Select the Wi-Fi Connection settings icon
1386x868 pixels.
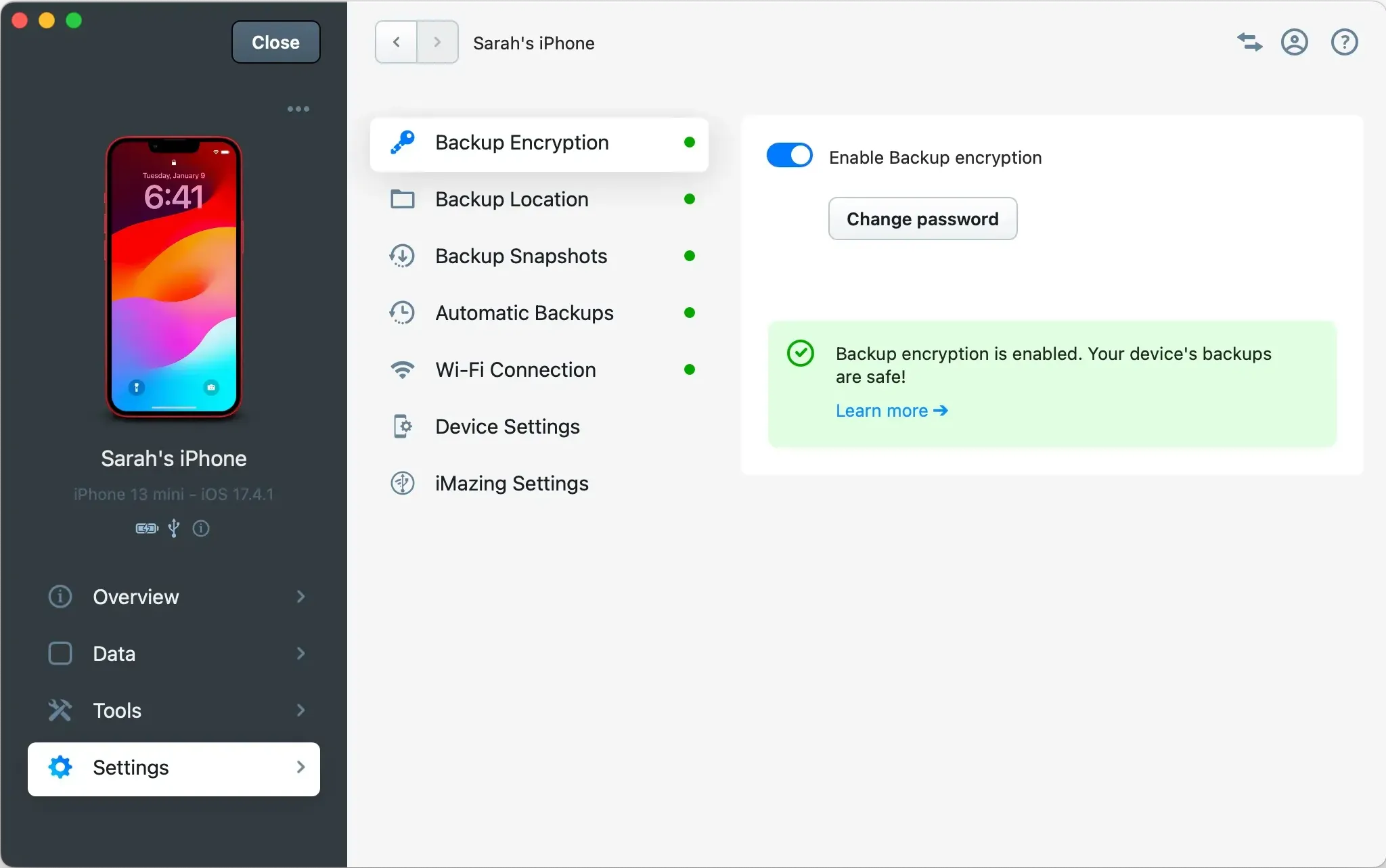point(402,369)
